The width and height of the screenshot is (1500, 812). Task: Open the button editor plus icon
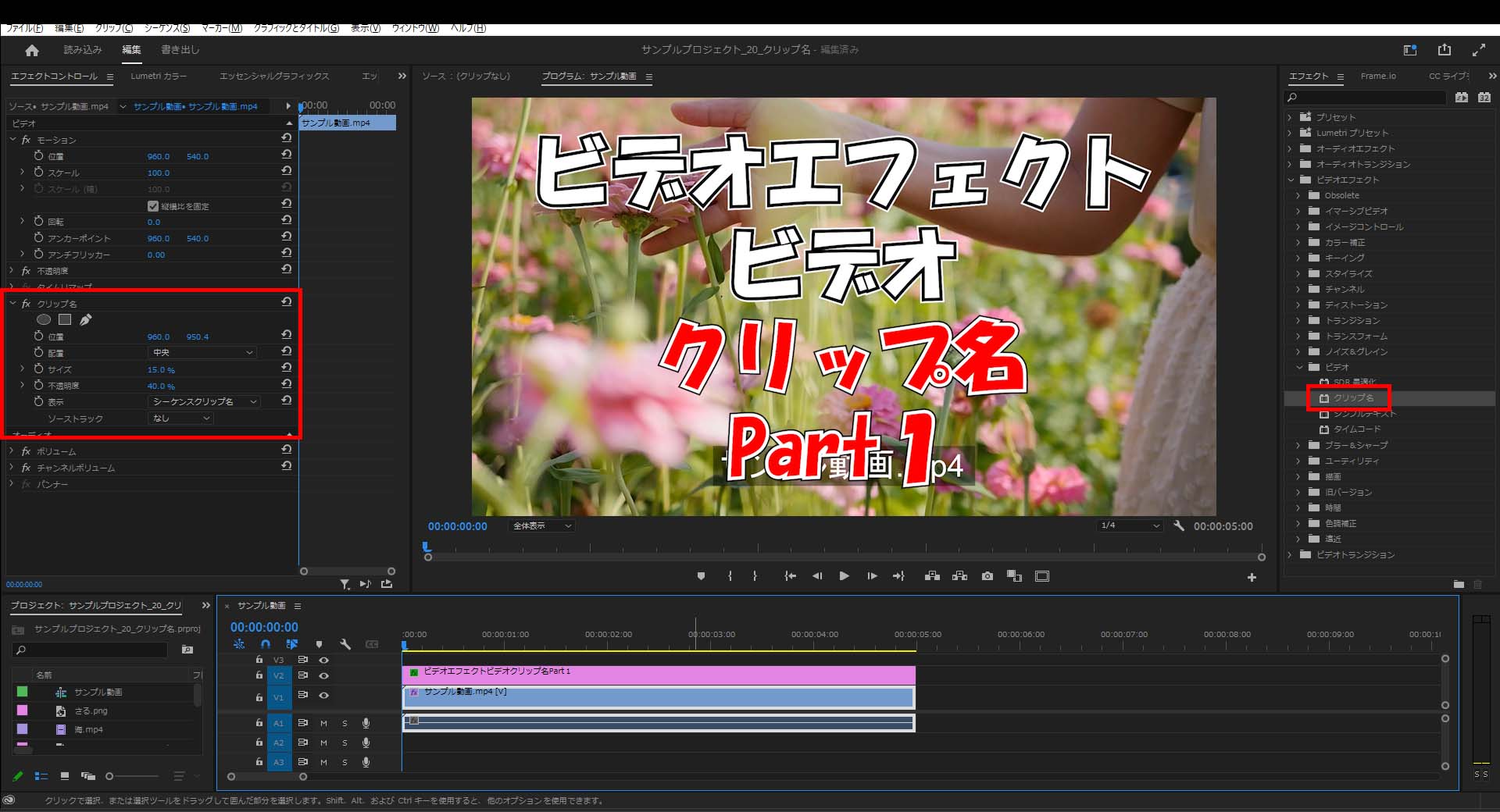click(1252, 578)
